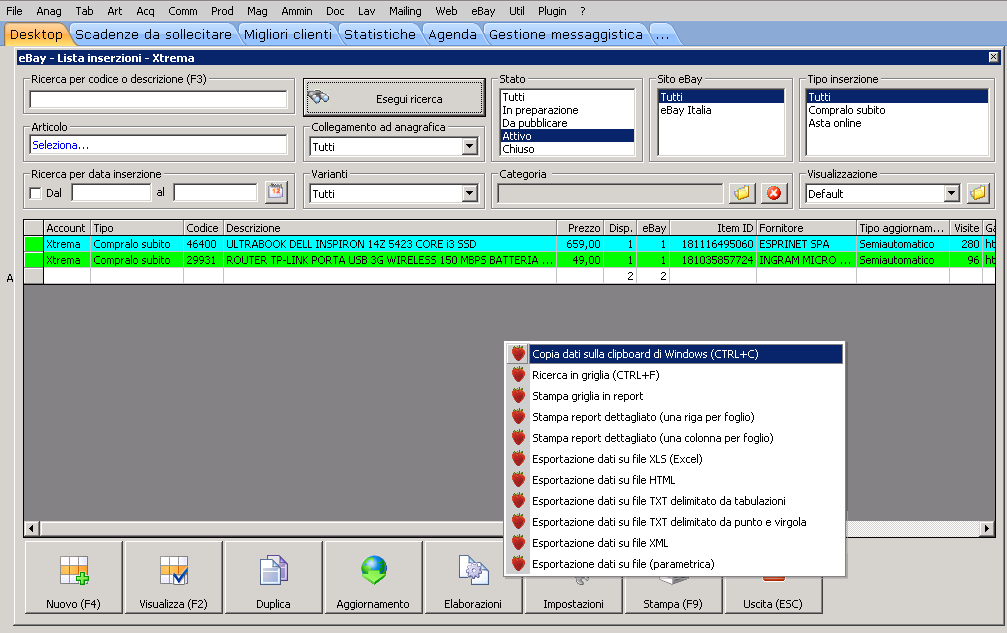
Task: Click the Duplica button
Action: [274, 578]
